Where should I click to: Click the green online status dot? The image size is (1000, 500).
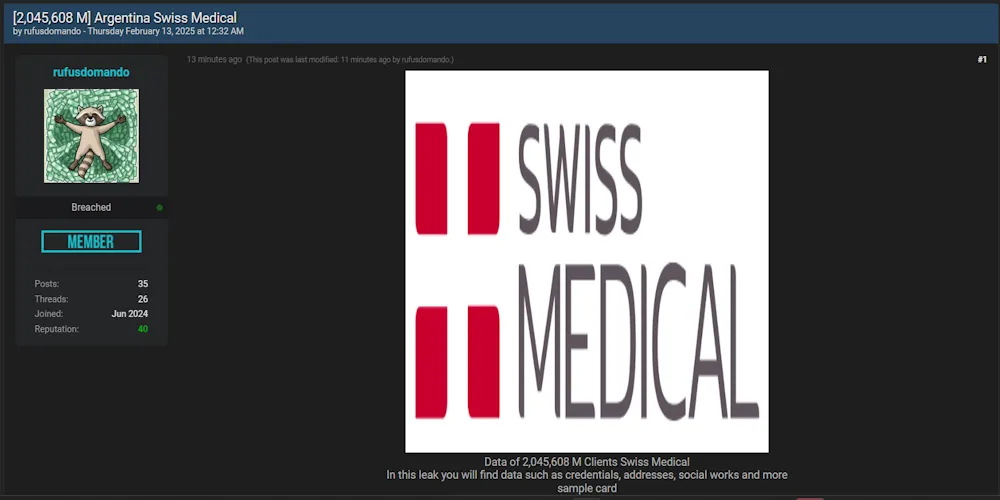[x=159, y=208]
